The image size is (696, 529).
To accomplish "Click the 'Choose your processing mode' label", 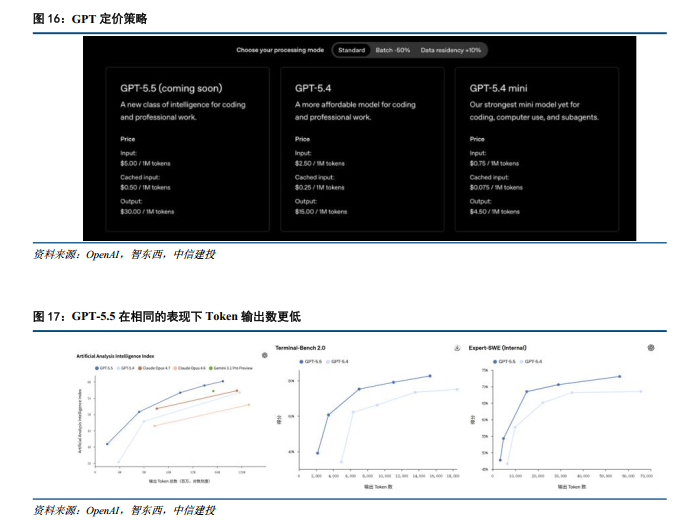I will tap(280, 50).
